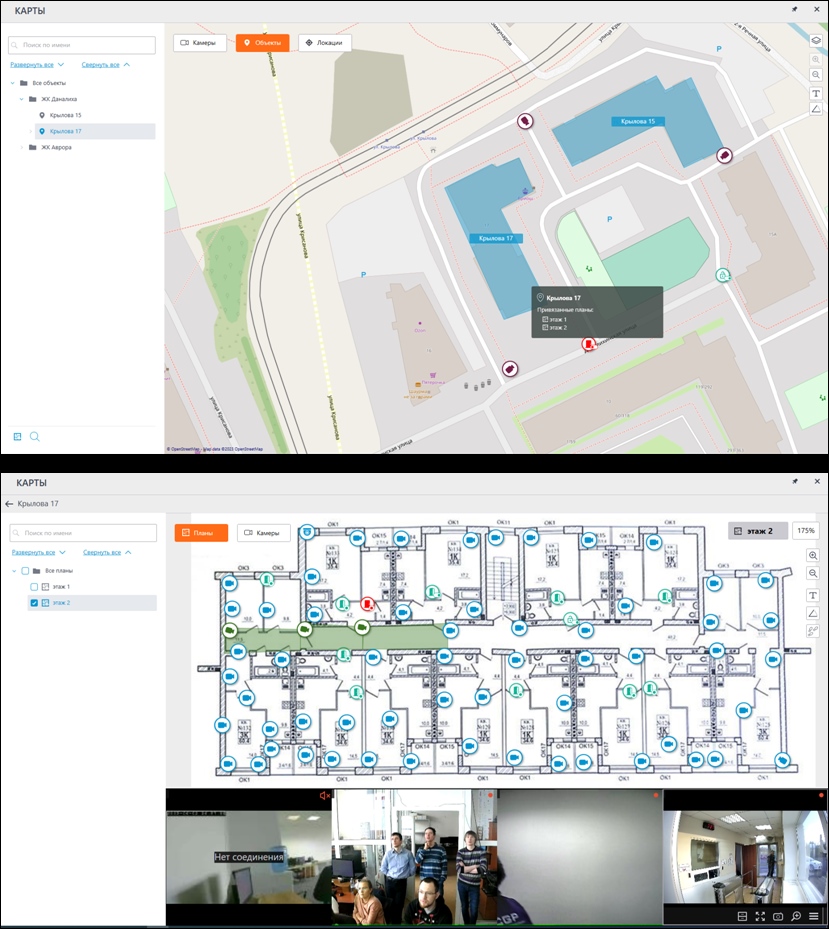
Task: Collapse the ЖК Даналиха folder
Action: click(x=22, y=99)
